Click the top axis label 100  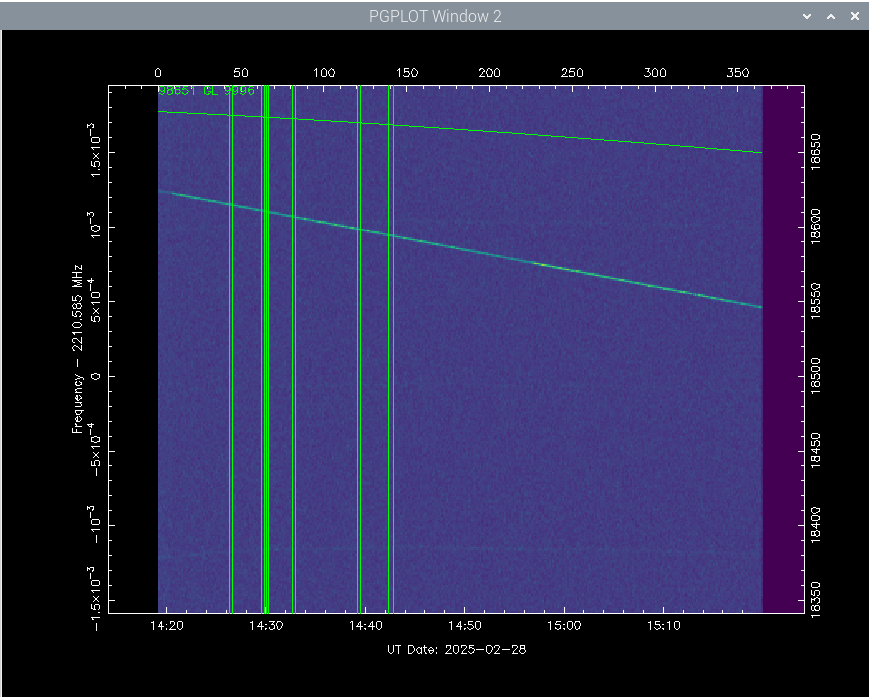324,73
